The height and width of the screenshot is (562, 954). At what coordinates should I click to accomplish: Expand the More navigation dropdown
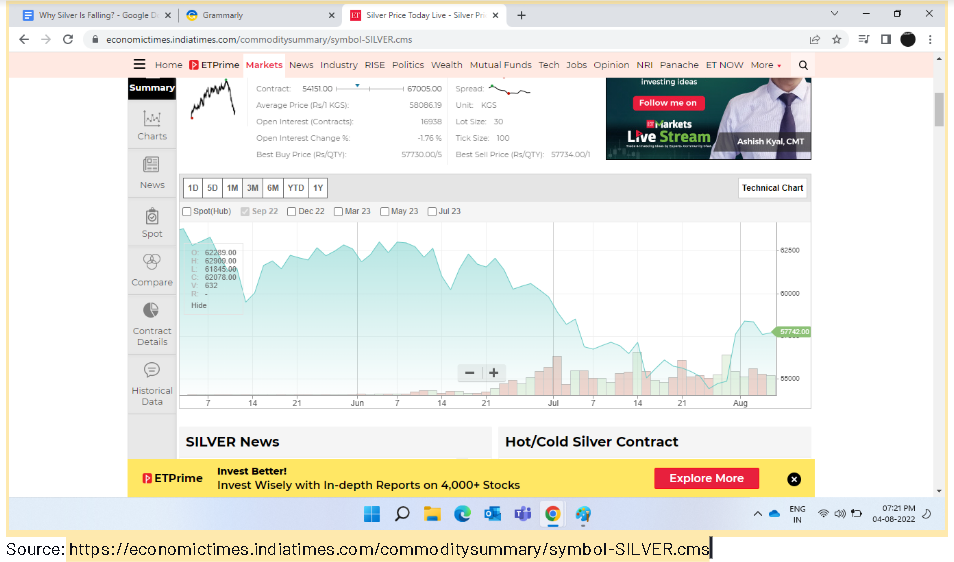[x=765, y=65]
